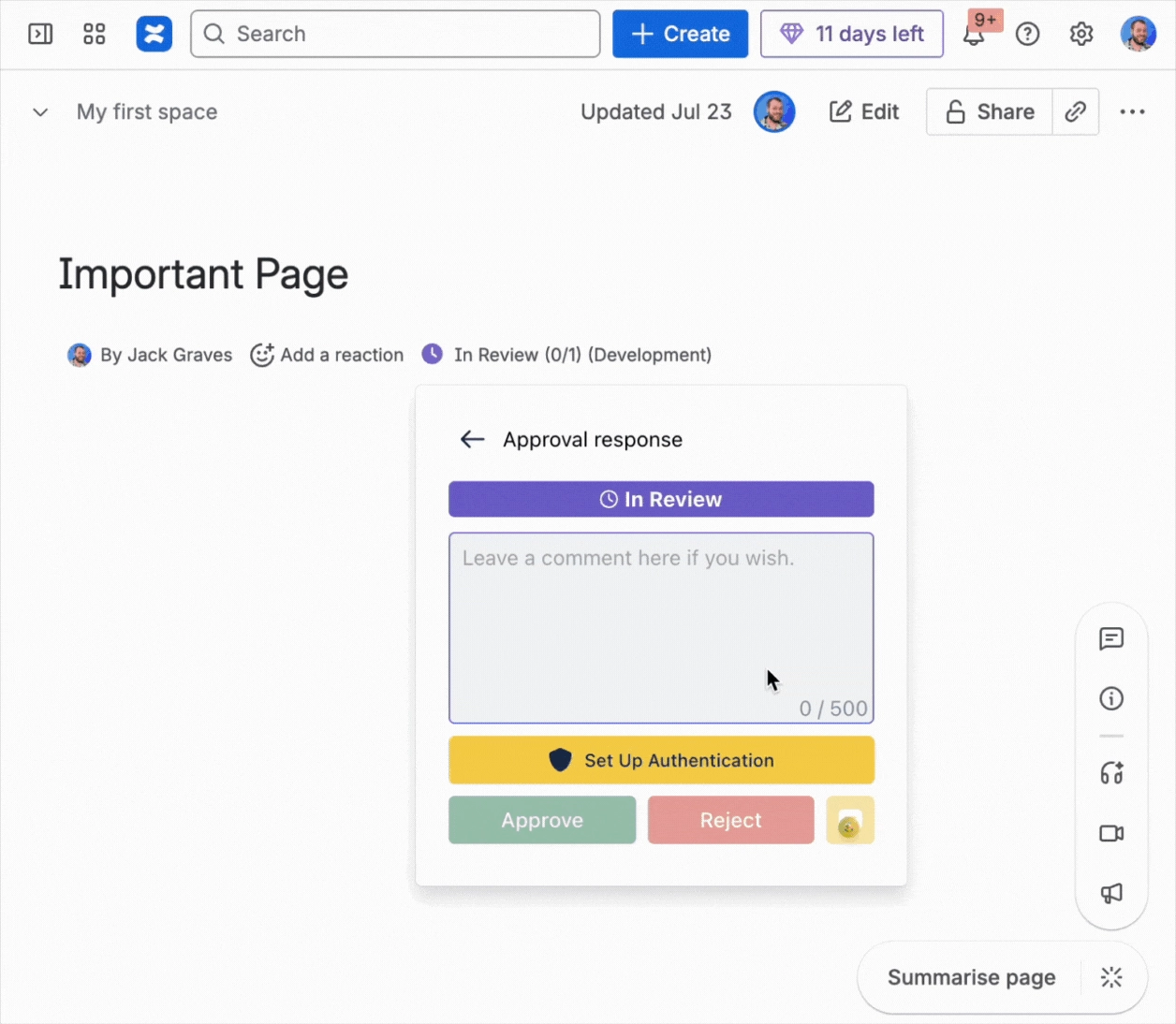Open the profile avatar menu
This screenshot has width=1176, height=1024.
pyautogui.click(x=1139, y=34)
